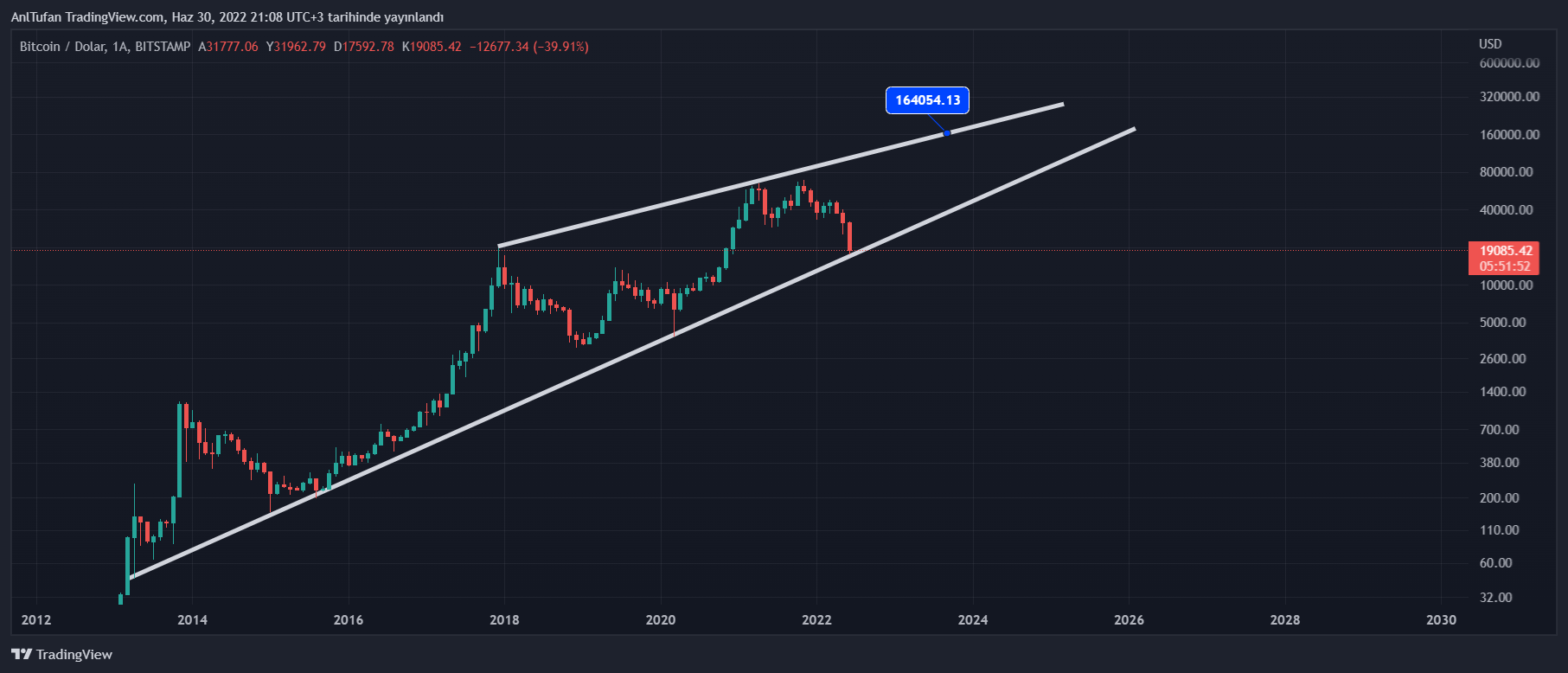This screenshot has width=1568, height=673.
Task: Click the TradingView logo icon
Action: pyautogui.click(x=22, y=654)
